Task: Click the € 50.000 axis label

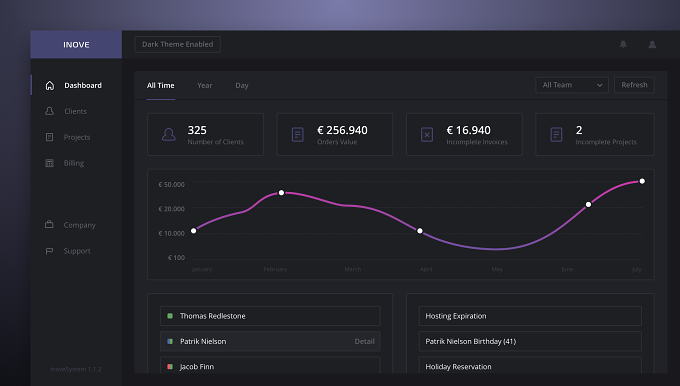Action: pyautogui.click(x=171, y=184)
